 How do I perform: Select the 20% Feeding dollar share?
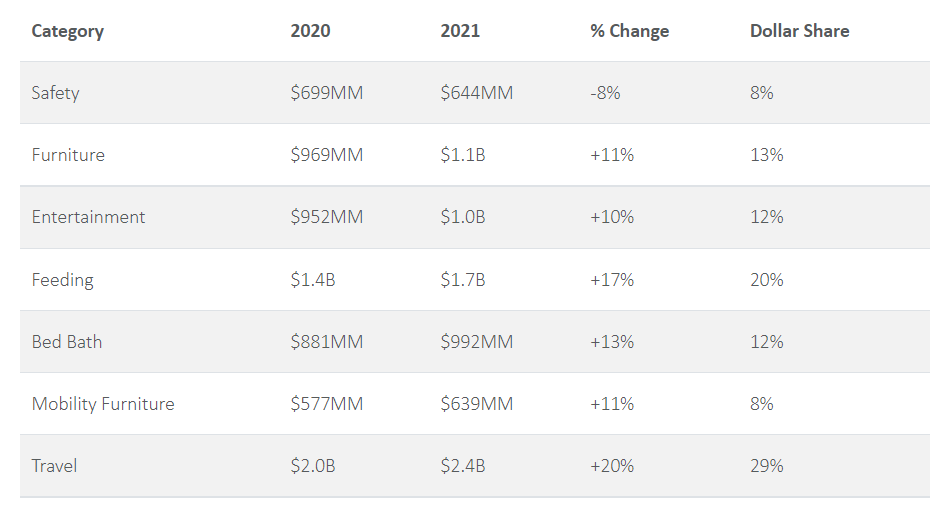(x=766, y=280)
